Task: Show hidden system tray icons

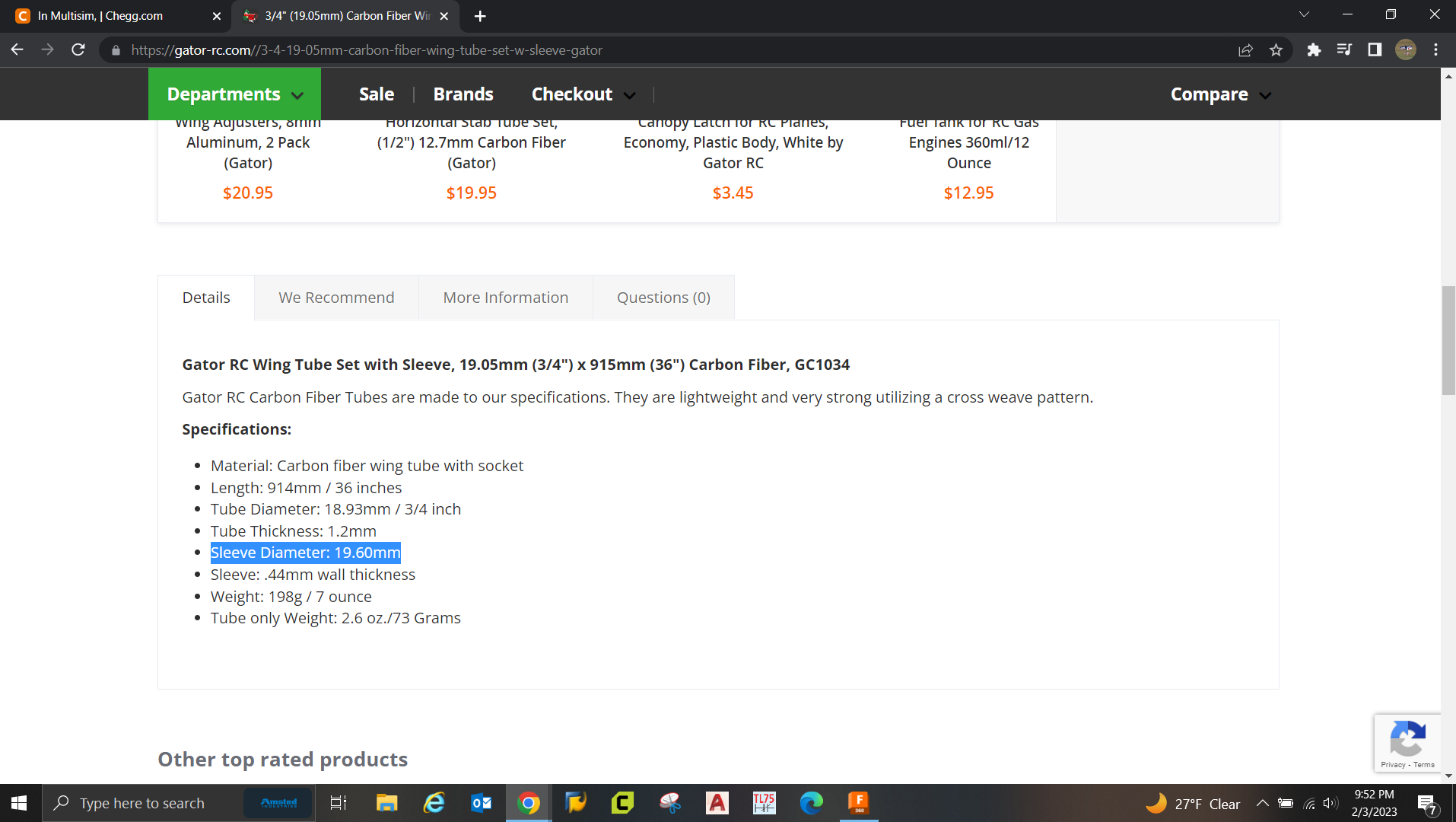Action: (1262, 803)
